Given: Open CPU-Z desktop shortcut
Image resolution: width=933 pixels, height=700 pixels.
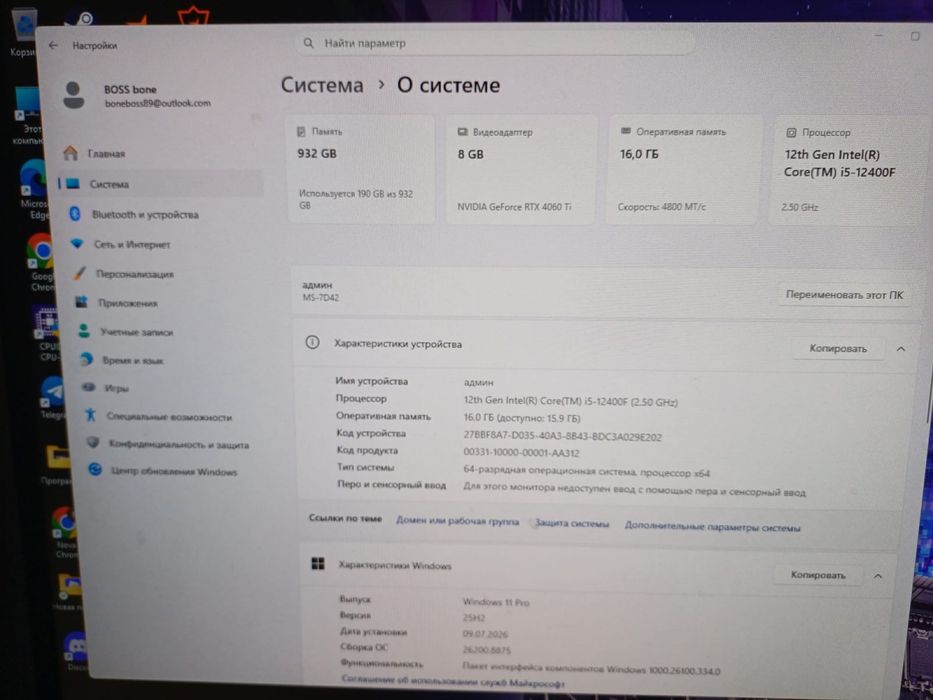Looking at the screenshot, I should pyautogui.click(x=46, y=333).
